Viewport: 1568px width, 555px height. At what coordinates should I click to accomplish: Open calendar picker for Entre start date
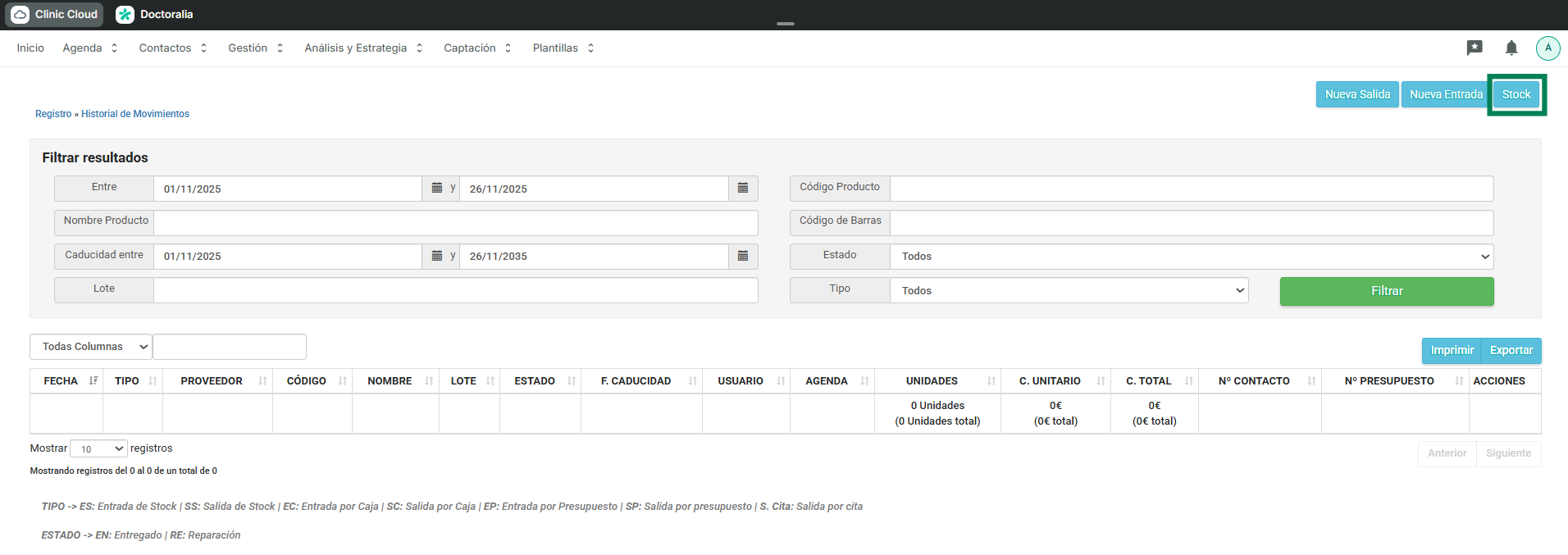(x=437, y=188)
